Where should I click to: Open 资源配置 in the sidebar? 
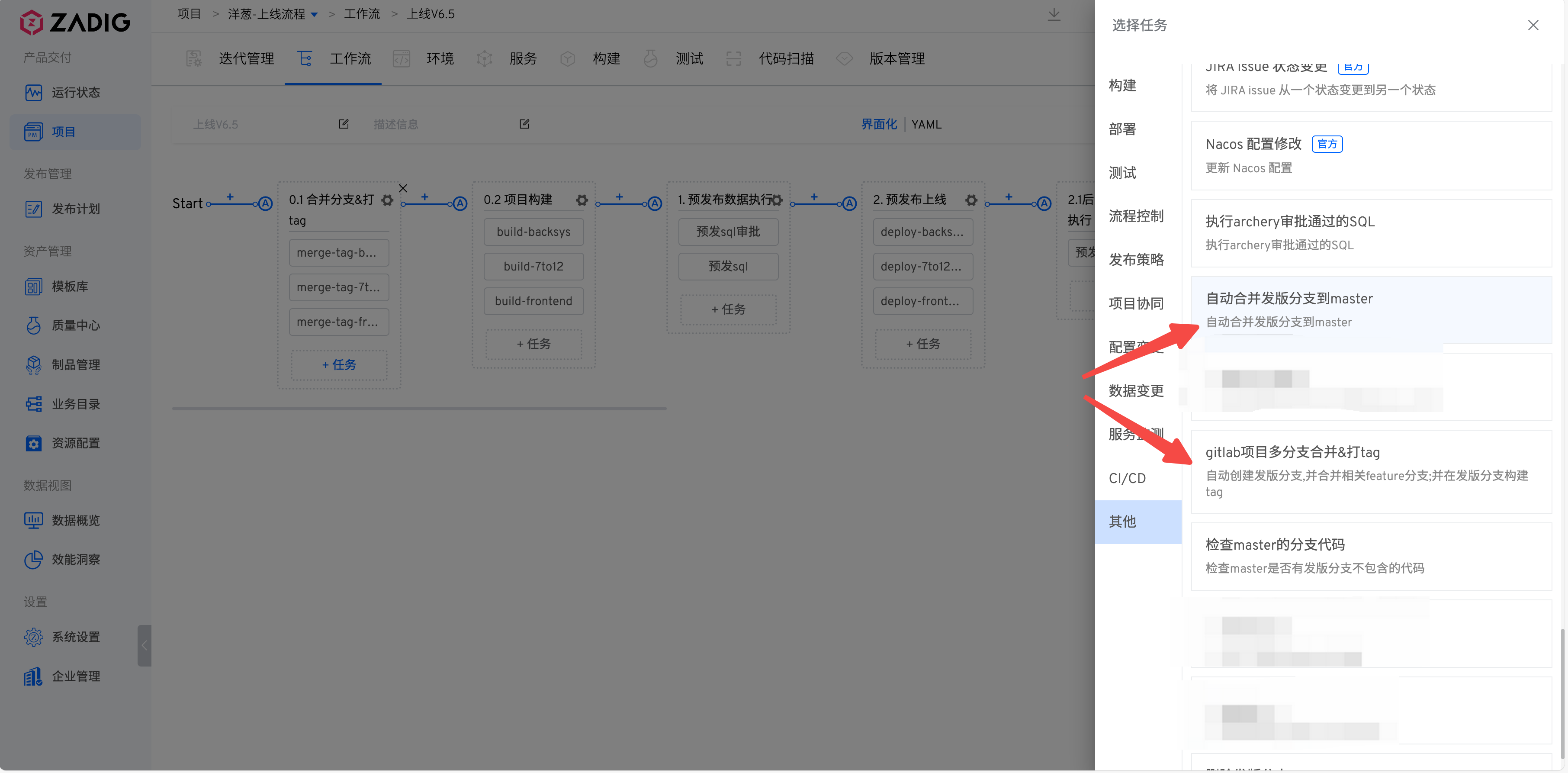[x=75, y=443]
